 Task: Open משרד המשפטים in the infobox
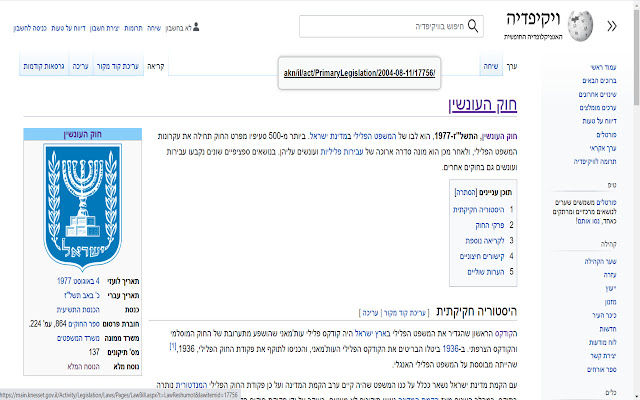[x=78, y=338]
